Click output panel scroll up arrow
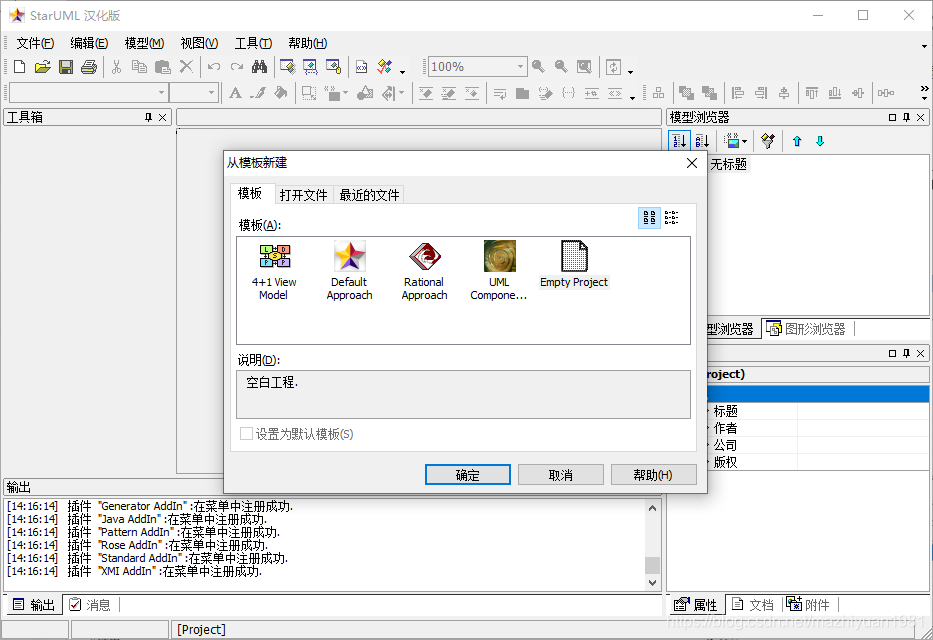 (x=653, y=509)
